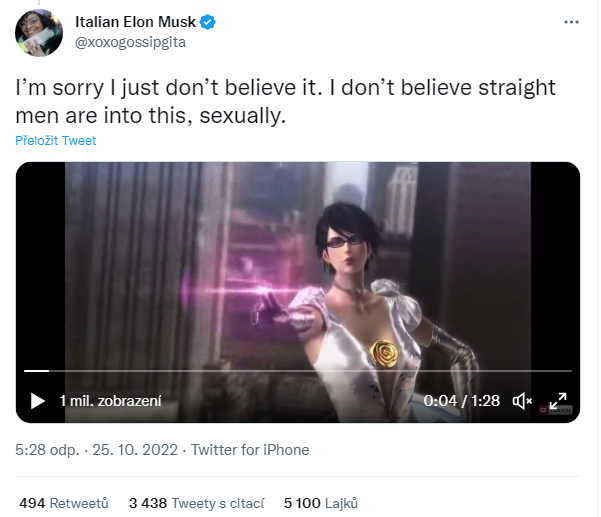
Task: Click the @xoxogossipgita handle
Action: 130,42
